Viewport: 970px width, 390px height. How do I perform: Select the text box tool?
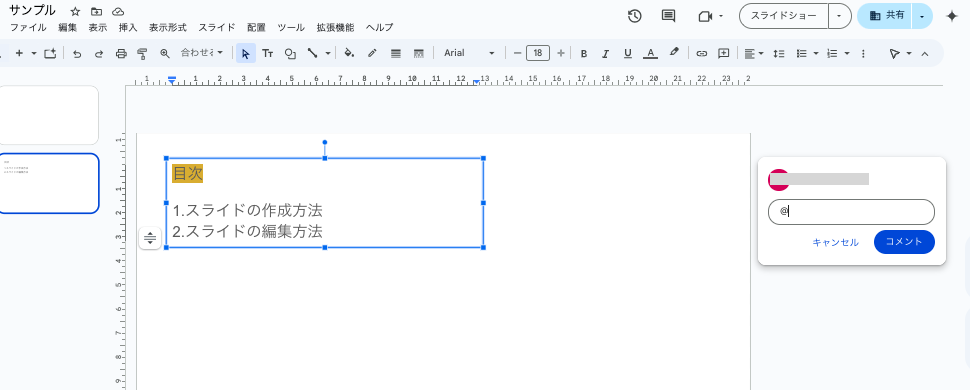point(267,53)
